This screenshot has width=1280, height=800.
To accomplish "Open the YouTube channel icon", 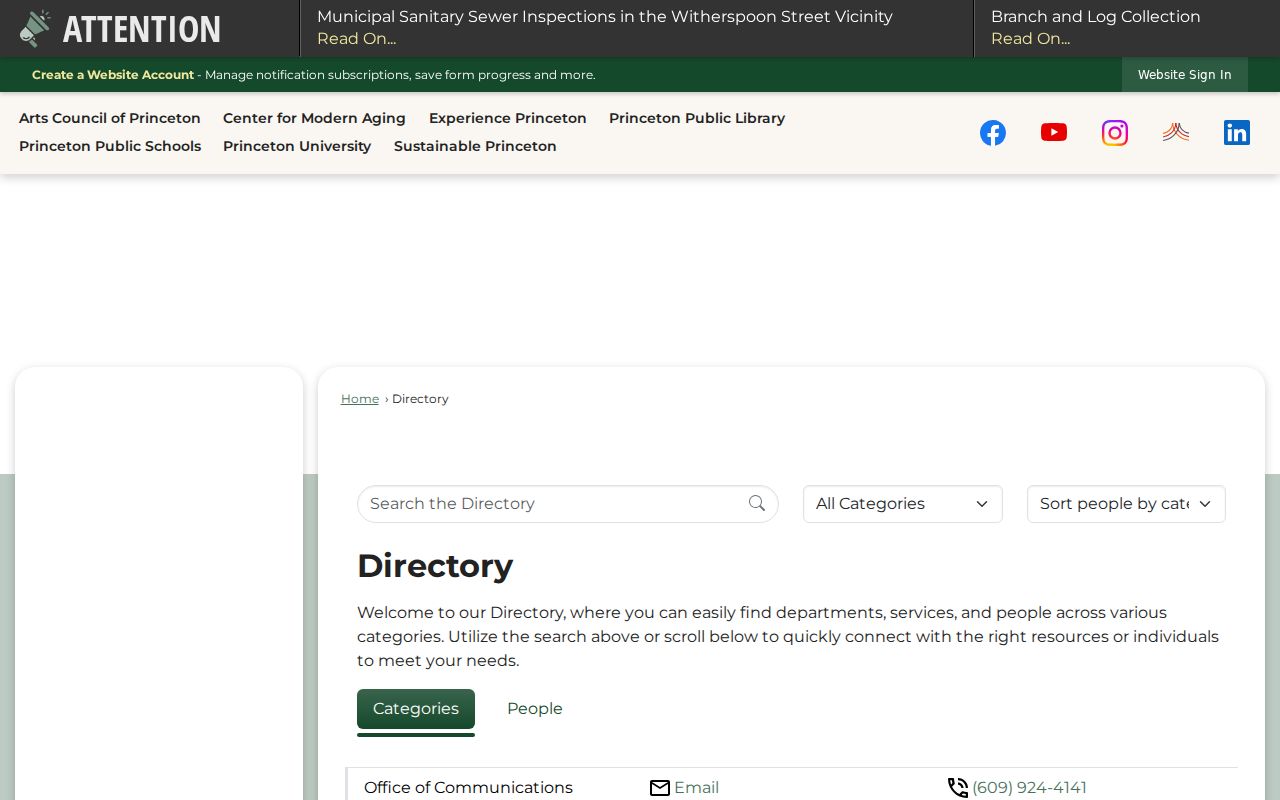I will pos(1054,132).
